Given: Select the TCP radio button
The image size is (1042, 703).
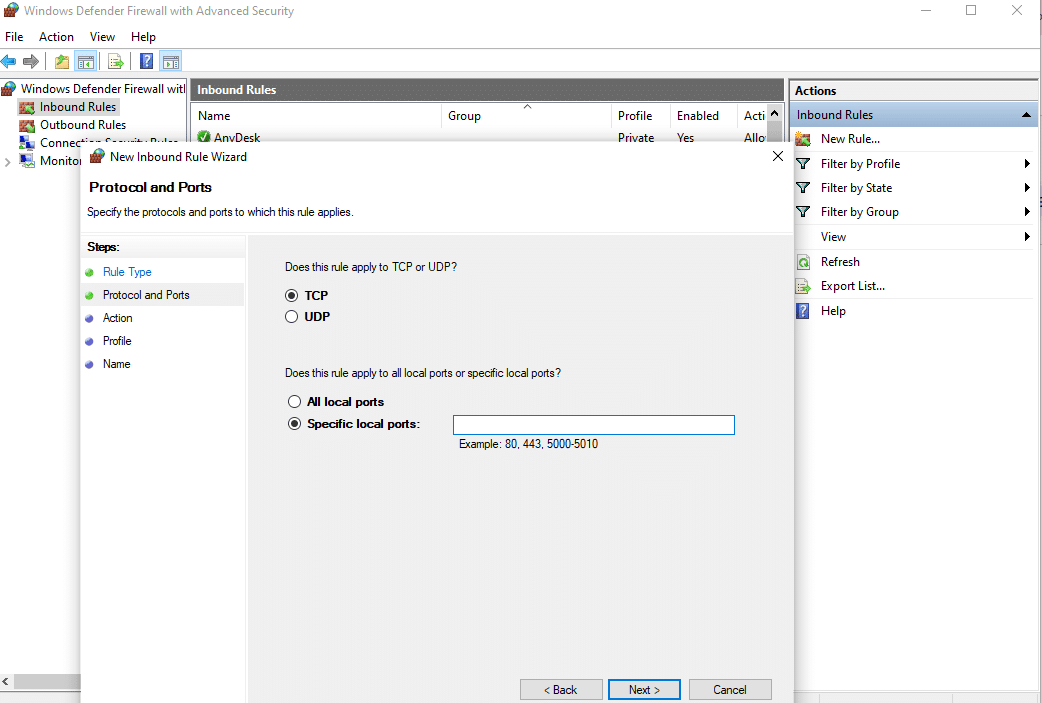Looking at the screenshot, I should [292, 296].
